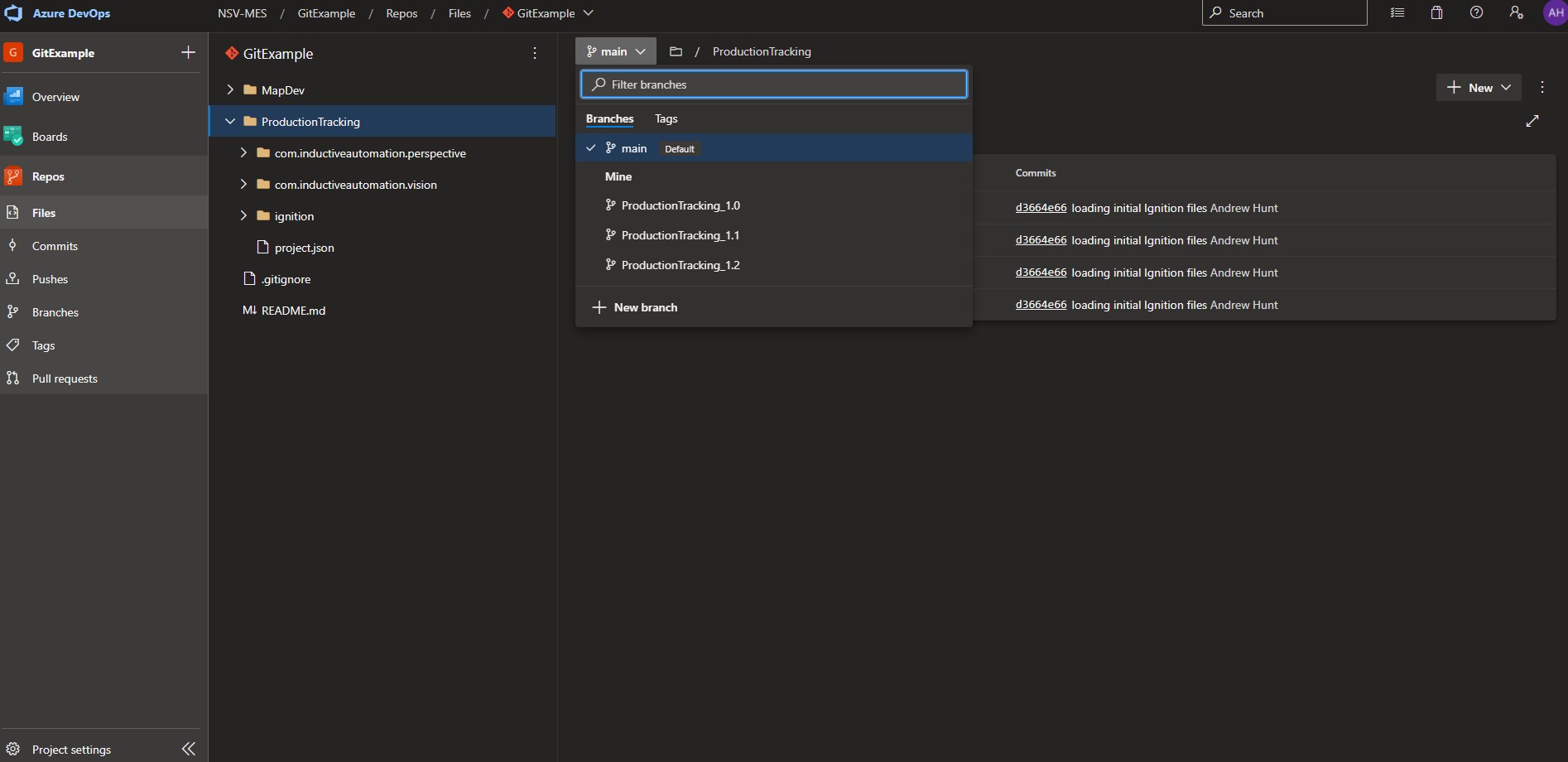Collapse the left sidebar with the double chevron

pos(189,749)
